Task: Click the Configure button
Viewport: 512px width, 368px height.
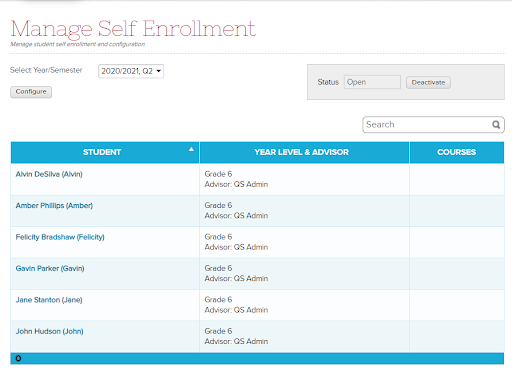Action: [31, 92]
